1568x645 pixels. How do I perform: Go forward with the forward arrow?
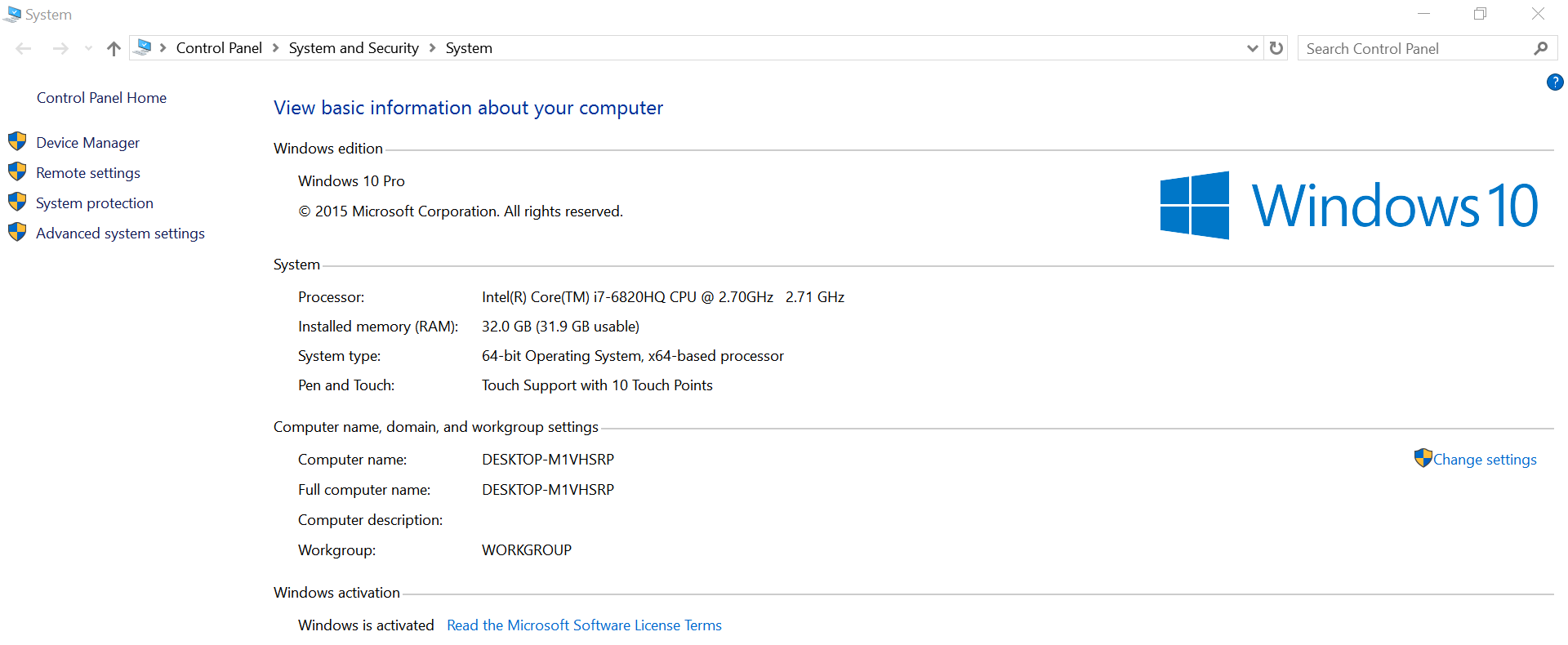click(60, 48)
